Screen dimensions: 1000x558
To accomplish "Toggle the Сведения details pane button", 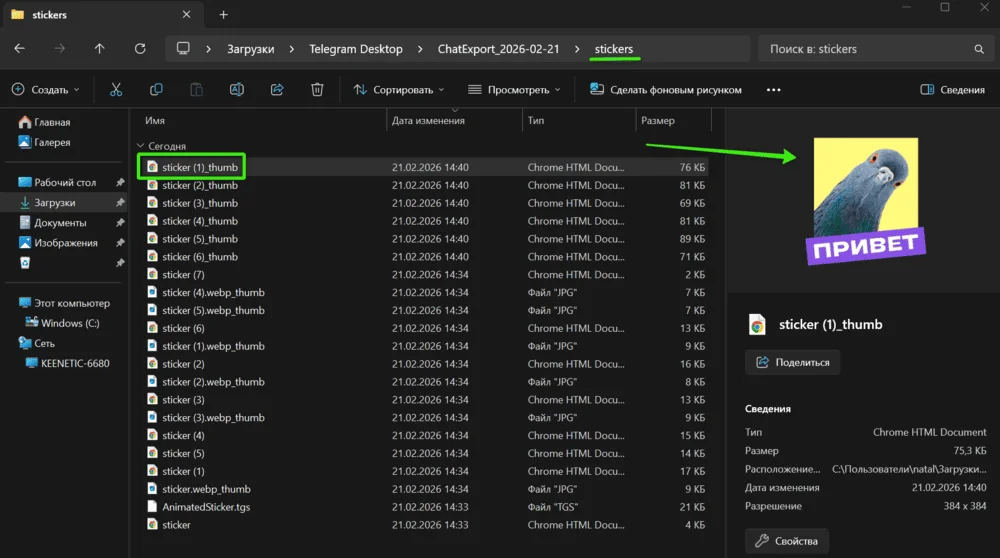I will 952,90.
